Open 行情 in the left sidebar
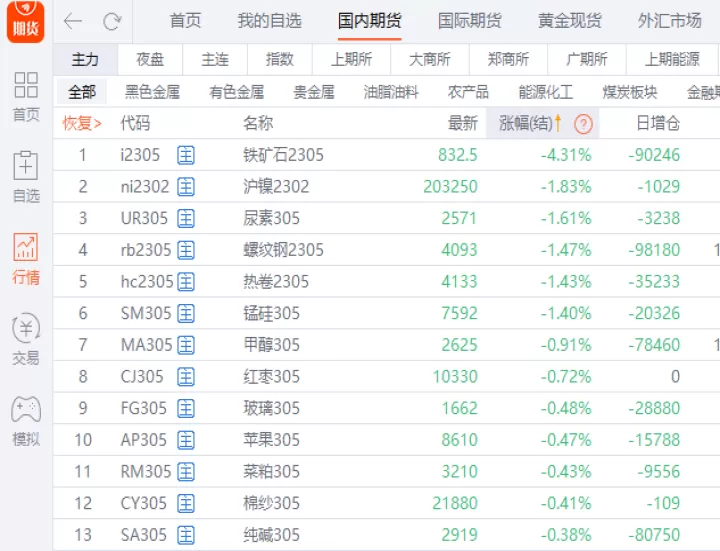720x551 pixels. pos(26,259)
